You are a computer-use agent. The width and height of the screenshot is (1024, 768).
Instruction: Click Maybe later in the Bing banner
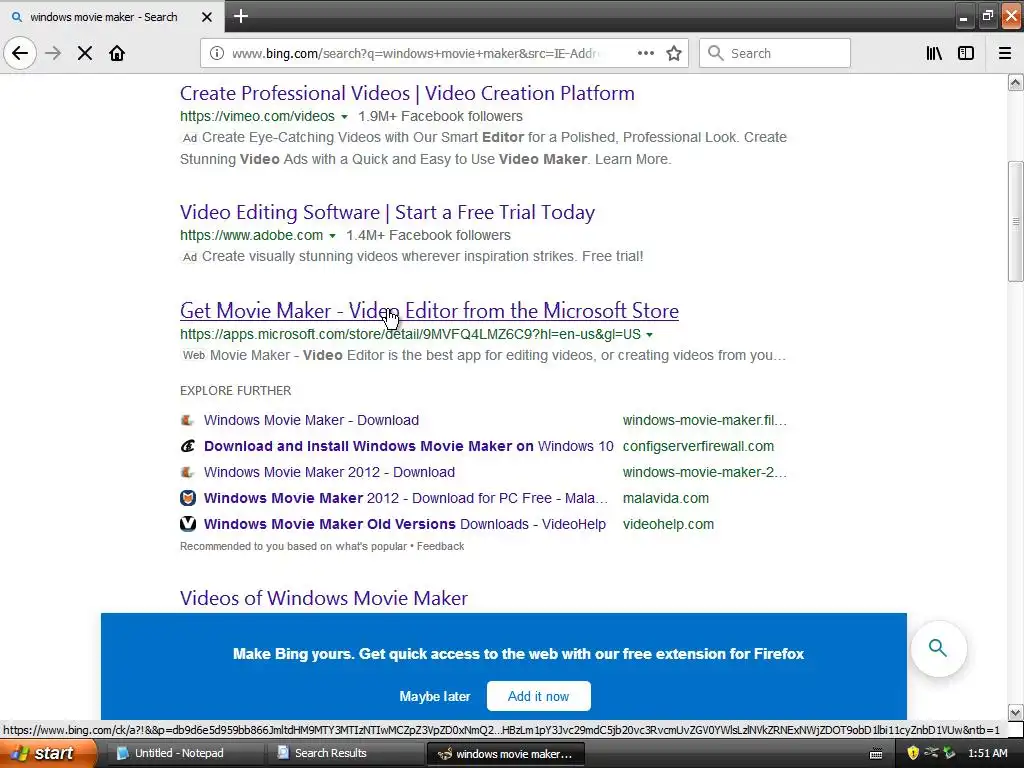[x=435, y=696]
